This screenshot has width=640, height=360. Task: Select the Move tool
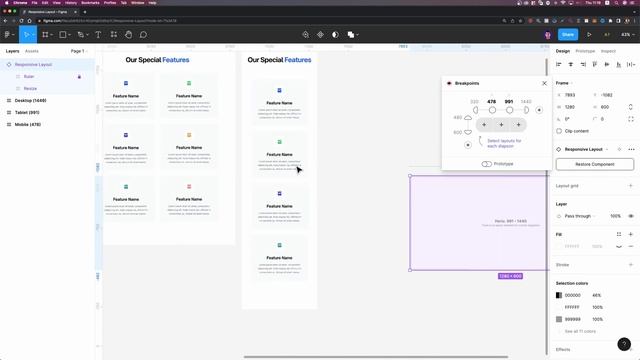tap(26, 35)
